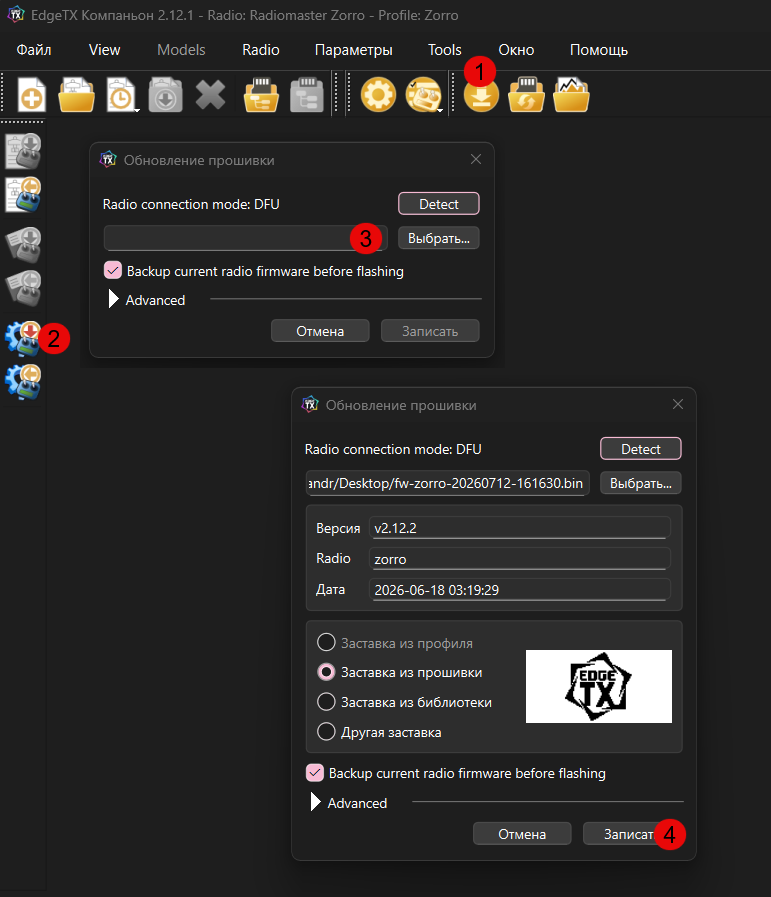
Task: Select "Заставка из прошивки" radio button
Action: coord(326,672)
